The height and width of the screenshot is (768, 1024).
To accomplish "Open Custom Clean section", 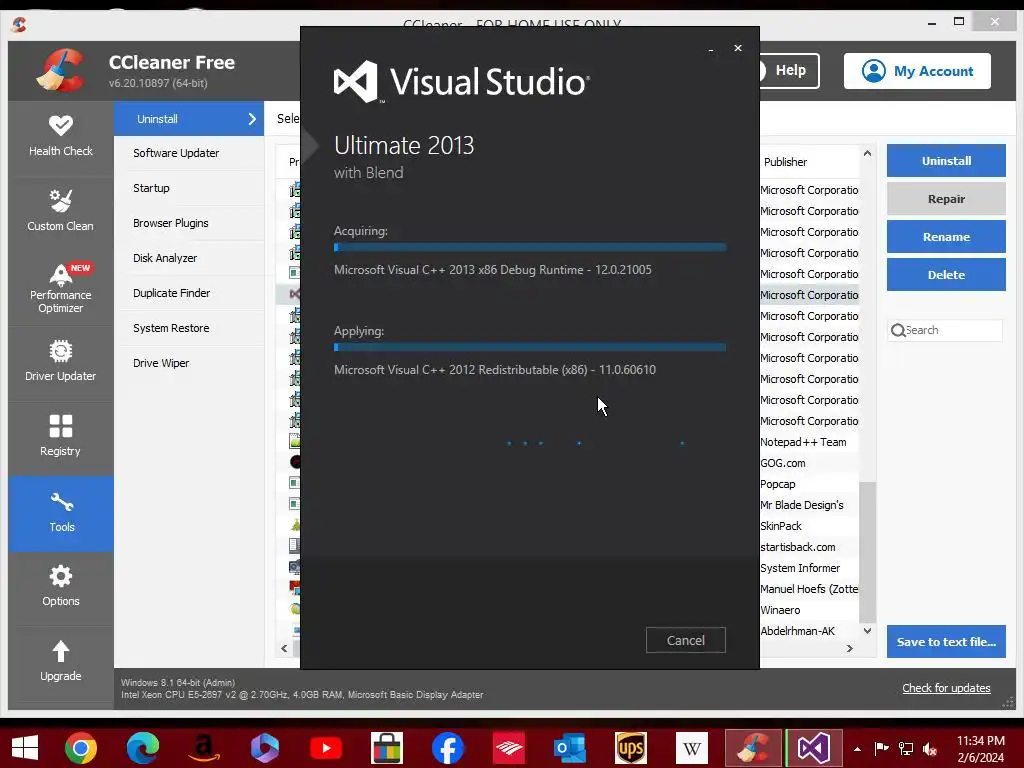I will pos(61,210).
